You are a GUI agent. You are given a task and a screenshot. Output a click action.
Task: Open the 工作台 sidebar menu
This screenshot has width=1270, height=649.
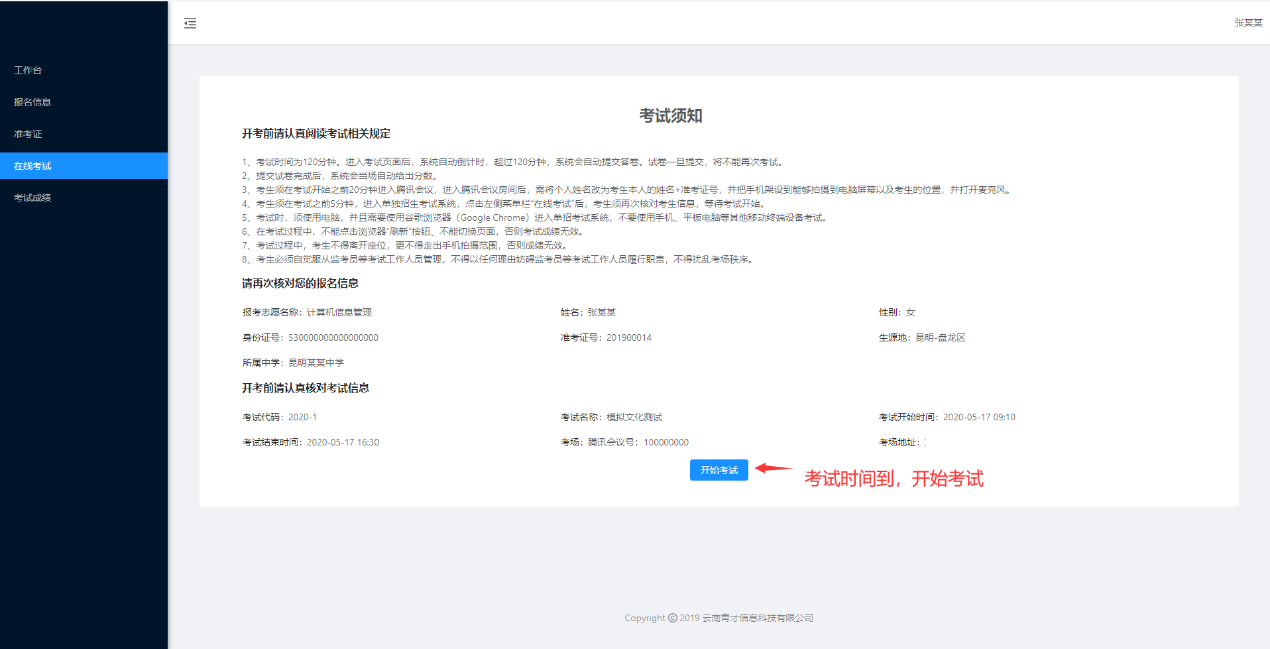tap(28, 70)
